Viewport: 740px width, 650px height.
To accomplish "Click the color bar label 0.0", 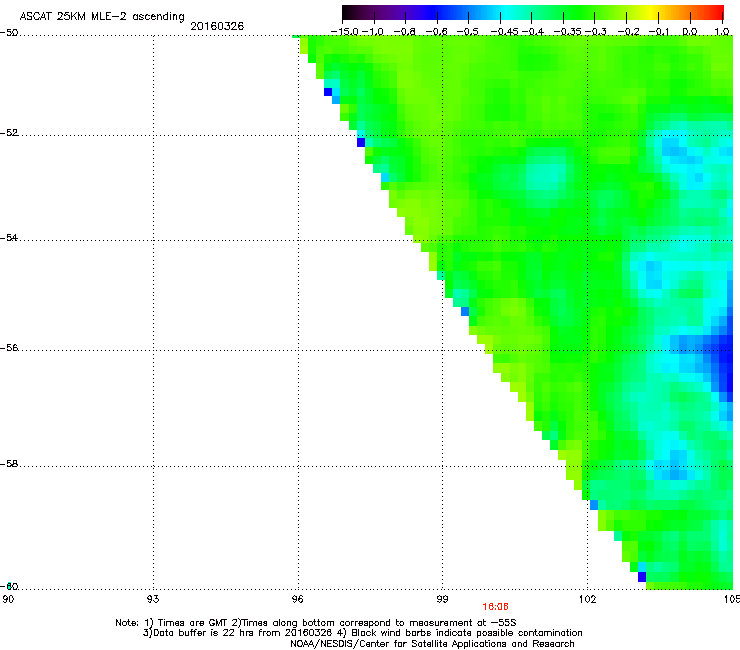I will point(690,32).
